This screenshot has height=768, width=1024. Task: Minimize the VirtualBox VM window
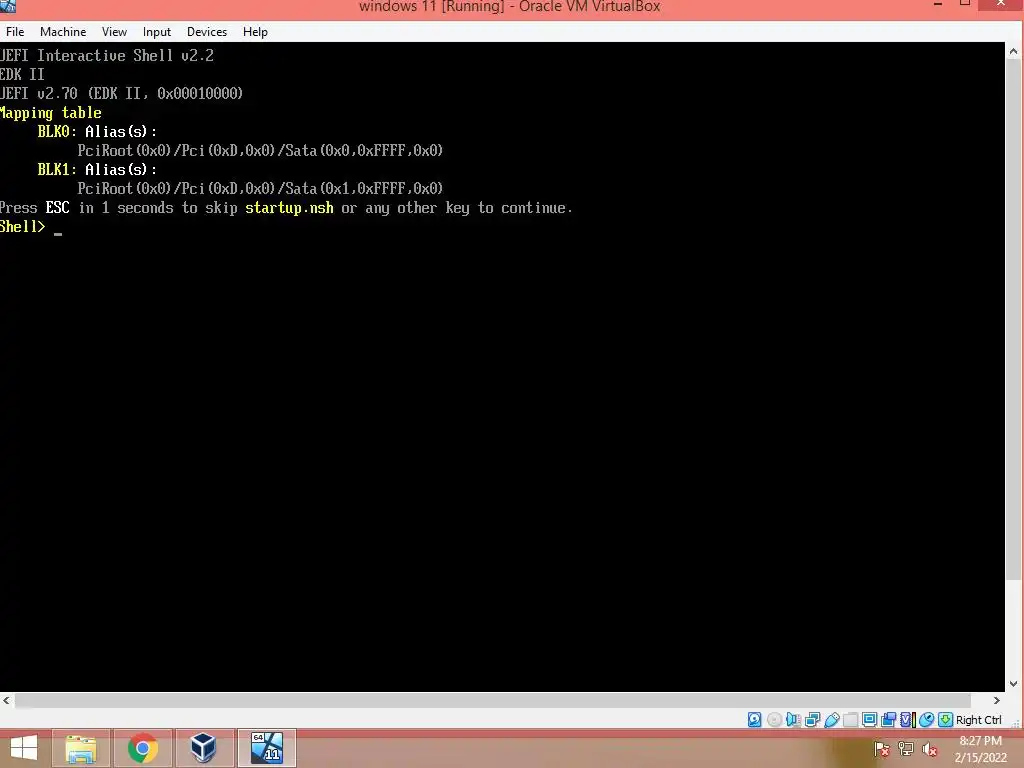coord(938,4)
